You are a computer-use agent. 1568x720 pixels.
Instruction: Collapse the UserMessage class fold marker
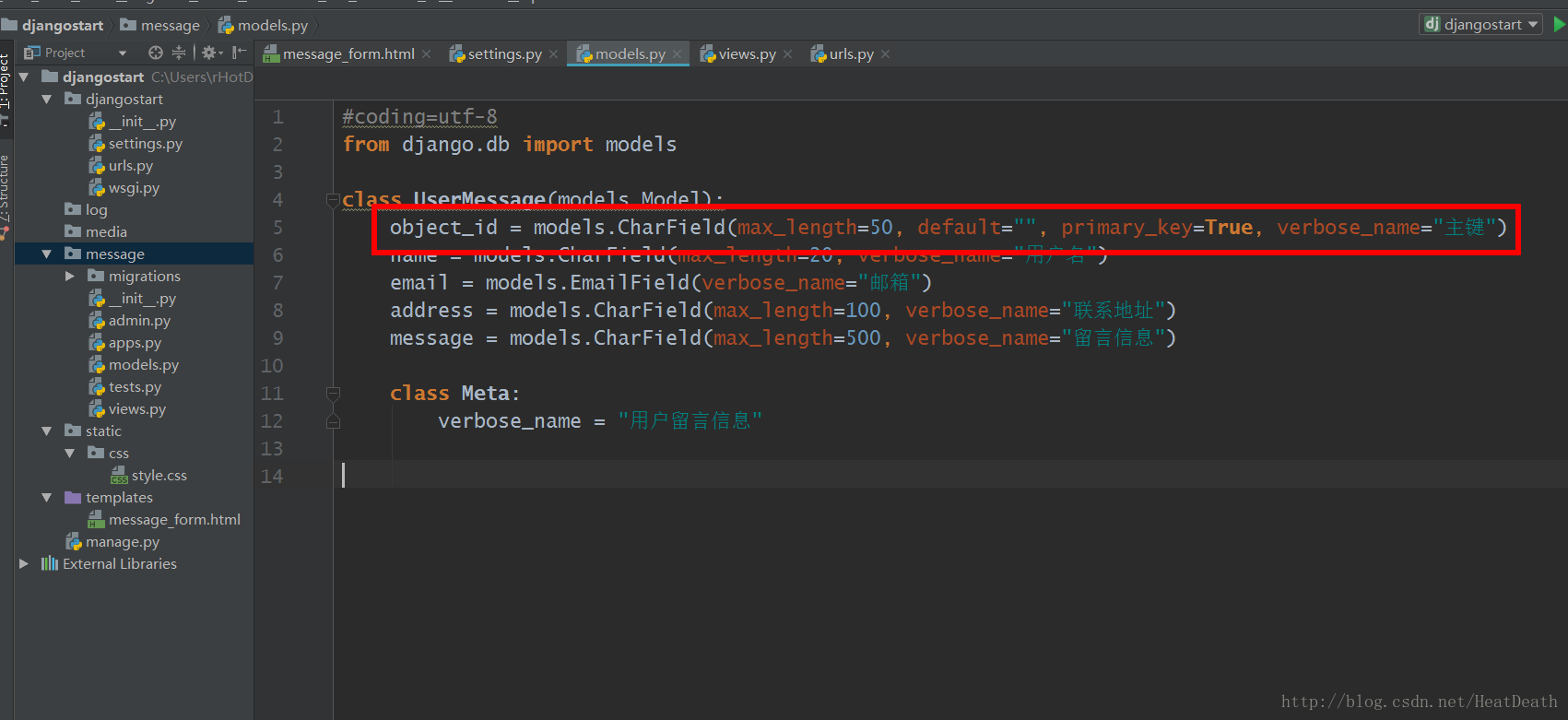[x=333, y=199]
